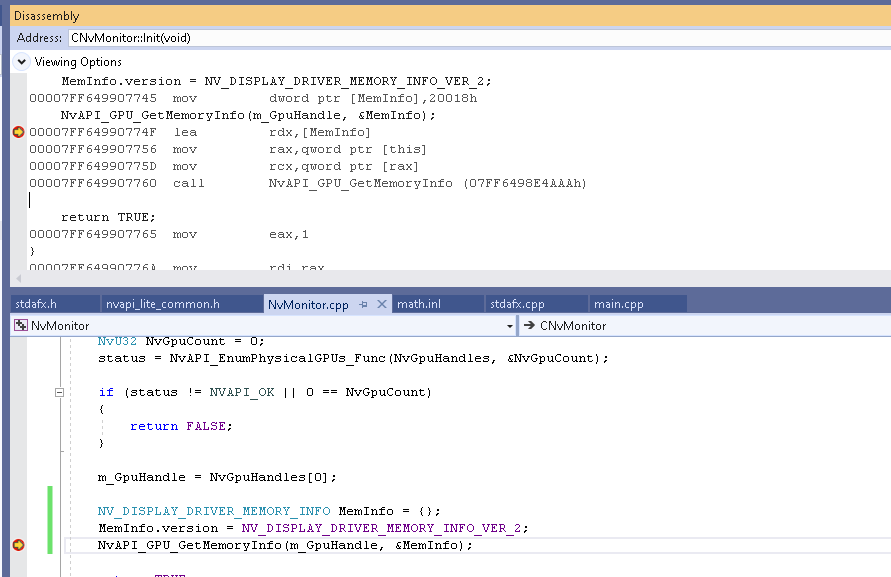This screenshot has width=891, height=577.
Task: Select the main.cpp tab
Action: tap(618, 304)
